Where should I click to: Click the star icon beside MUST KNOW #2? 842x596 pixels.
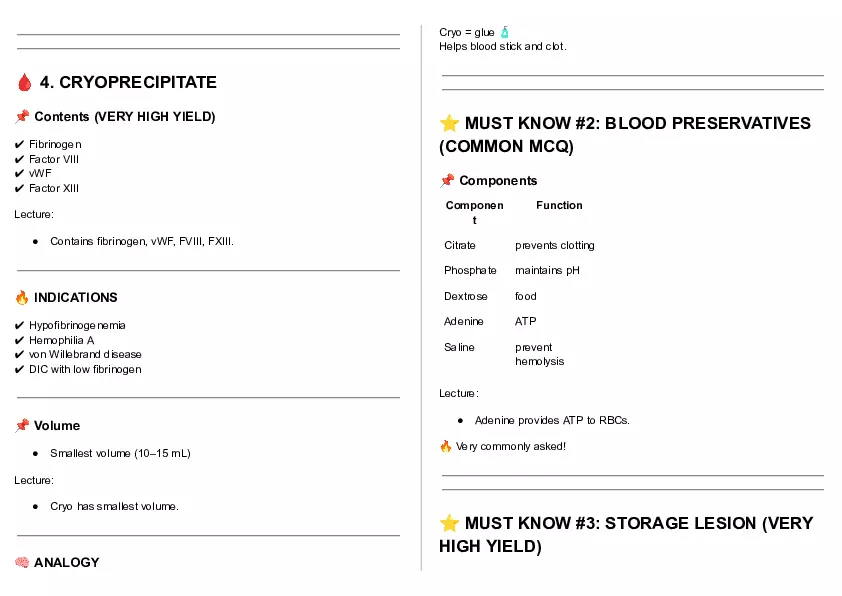(450, 124)
